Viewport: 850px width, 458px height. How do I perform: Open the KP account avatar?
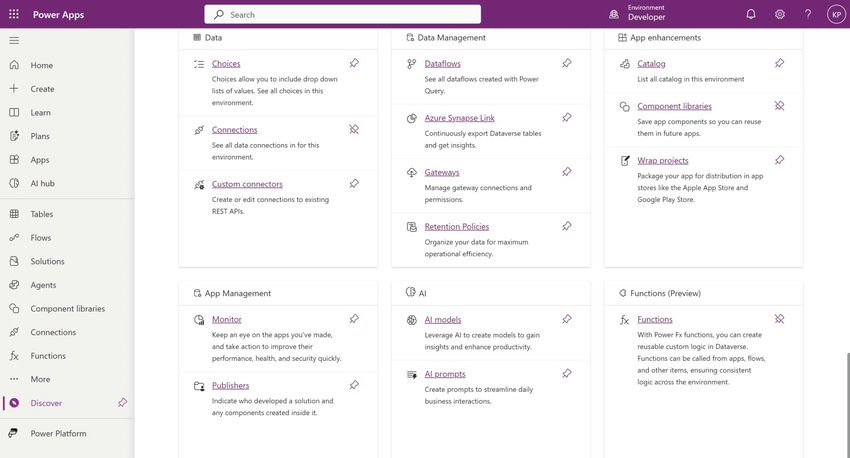pos(836,14)
